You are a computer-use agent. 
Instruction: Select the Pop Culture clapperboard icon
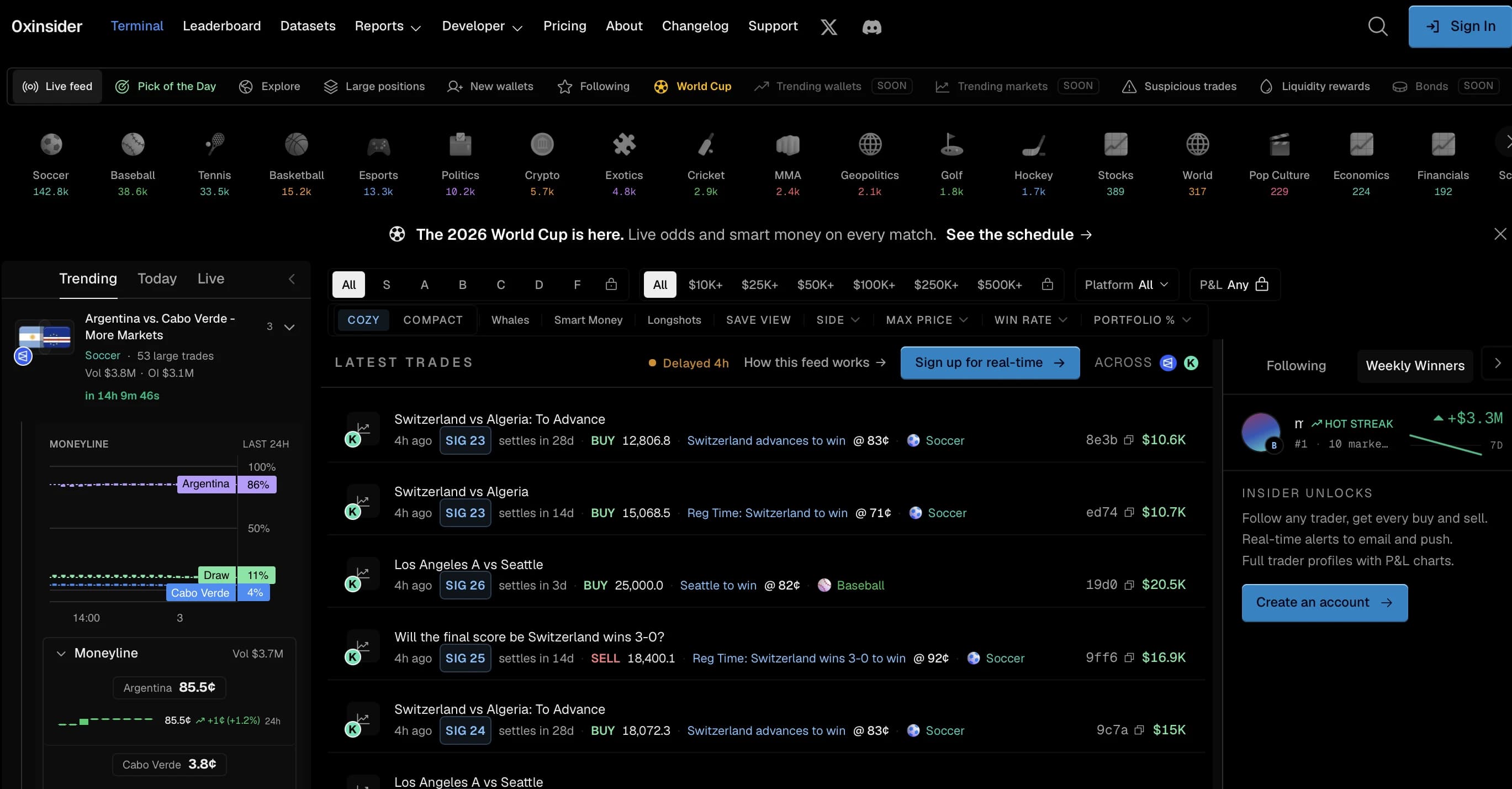point(1280,144)
